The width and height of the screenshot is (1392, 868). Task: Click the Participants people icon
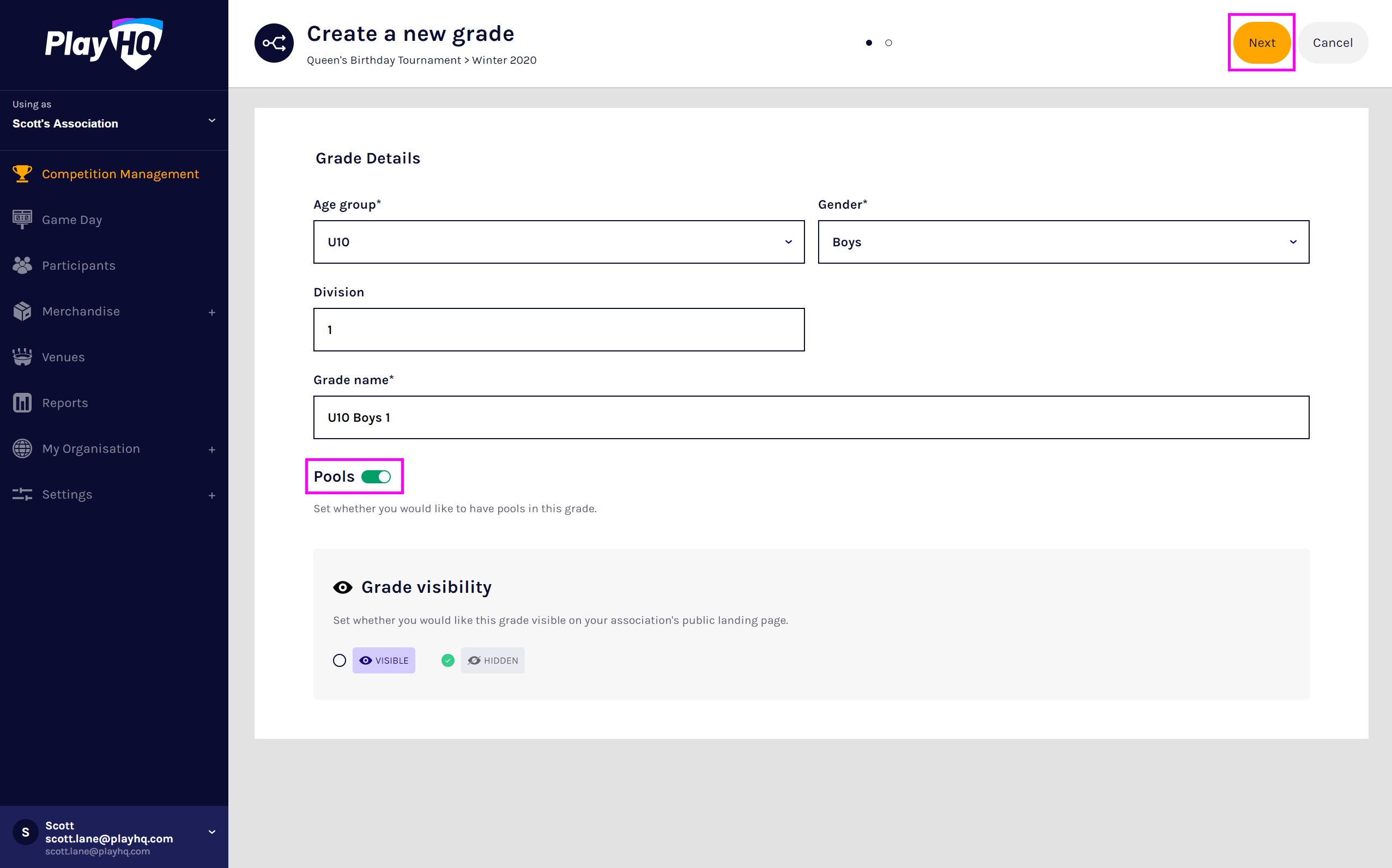22,265
